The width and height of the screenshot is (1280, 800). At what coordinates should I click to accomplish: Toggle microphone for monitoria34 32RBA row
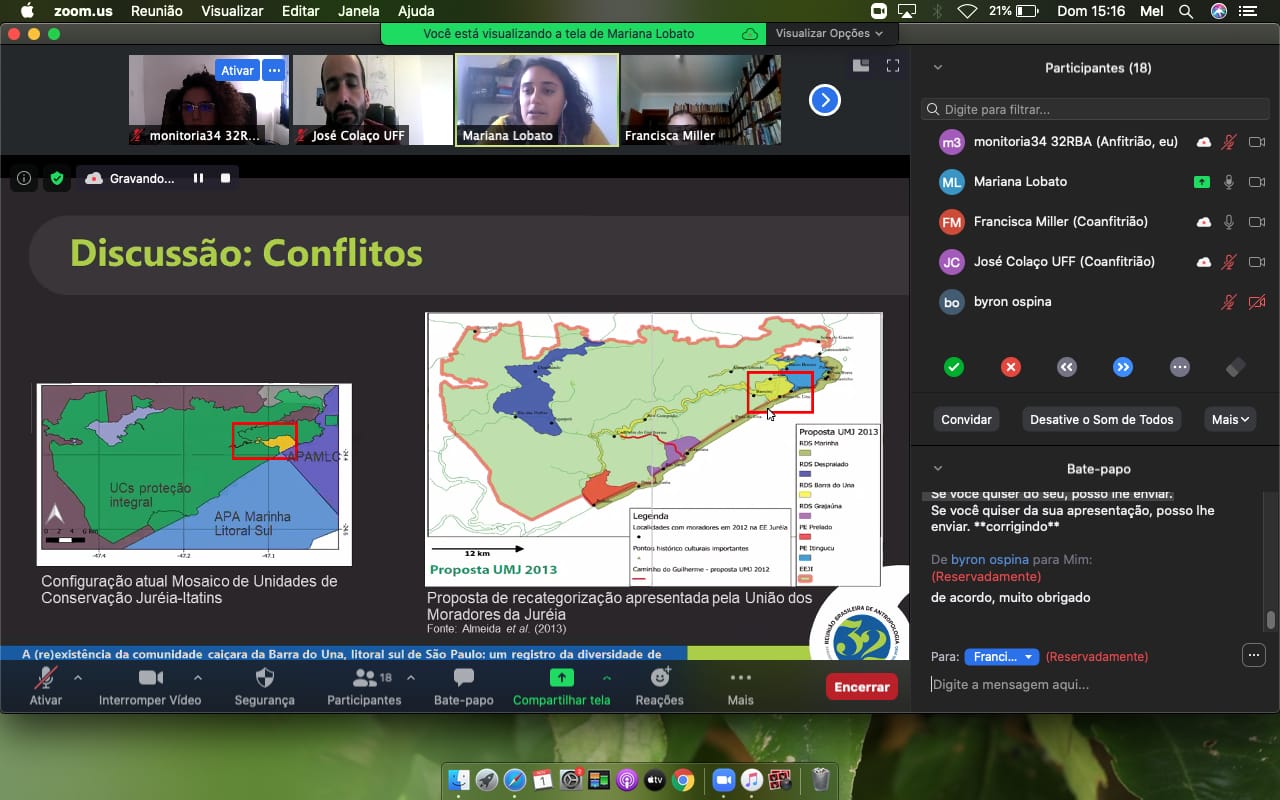[1229, 142]
